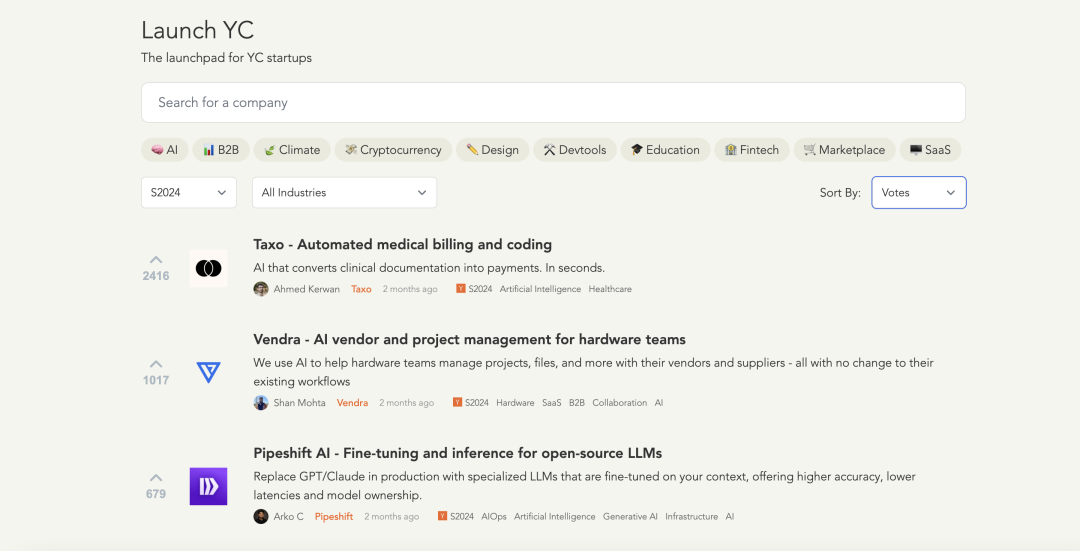1080x551 pixels.
Task: Filter by the Devtools category chip
Action: click(x=574, y=150)
